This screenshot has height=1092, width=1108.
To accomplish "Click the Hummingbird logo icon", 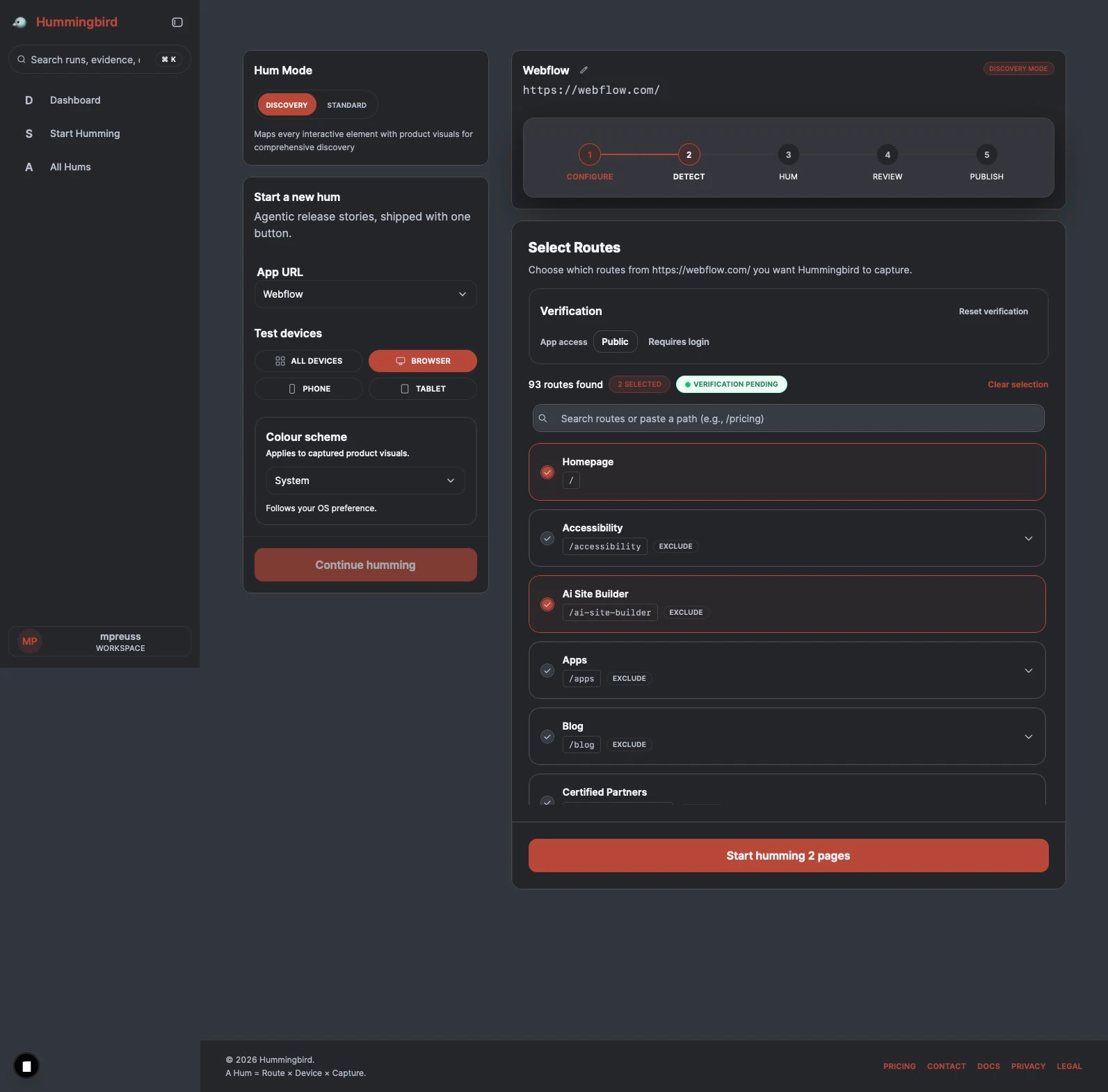I will pos(19,22).
